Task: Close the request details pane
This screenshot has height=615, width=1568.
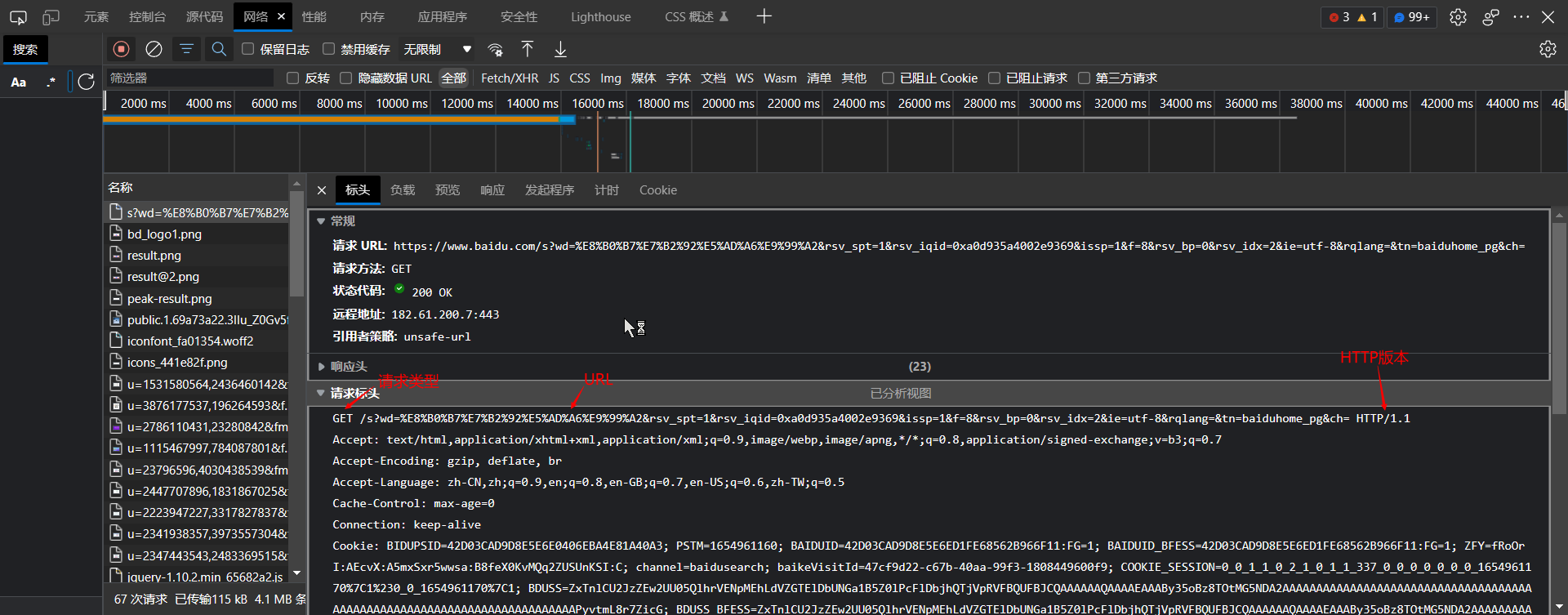Action: 322,190
